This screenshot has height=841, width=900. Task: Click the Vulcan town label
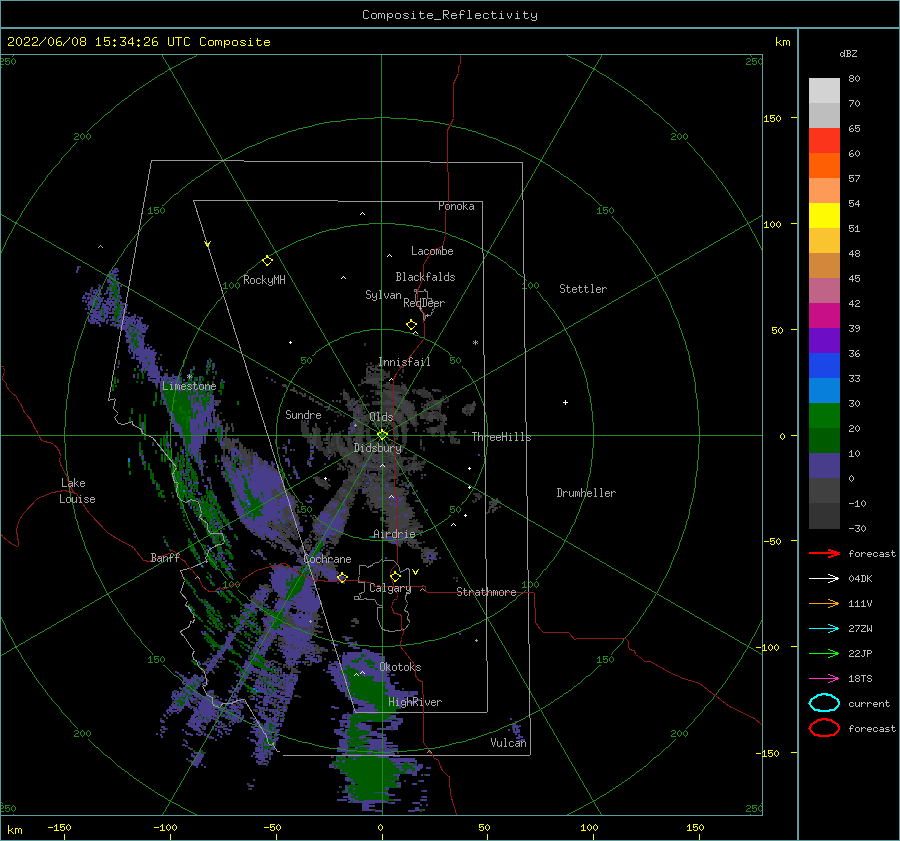508,743
